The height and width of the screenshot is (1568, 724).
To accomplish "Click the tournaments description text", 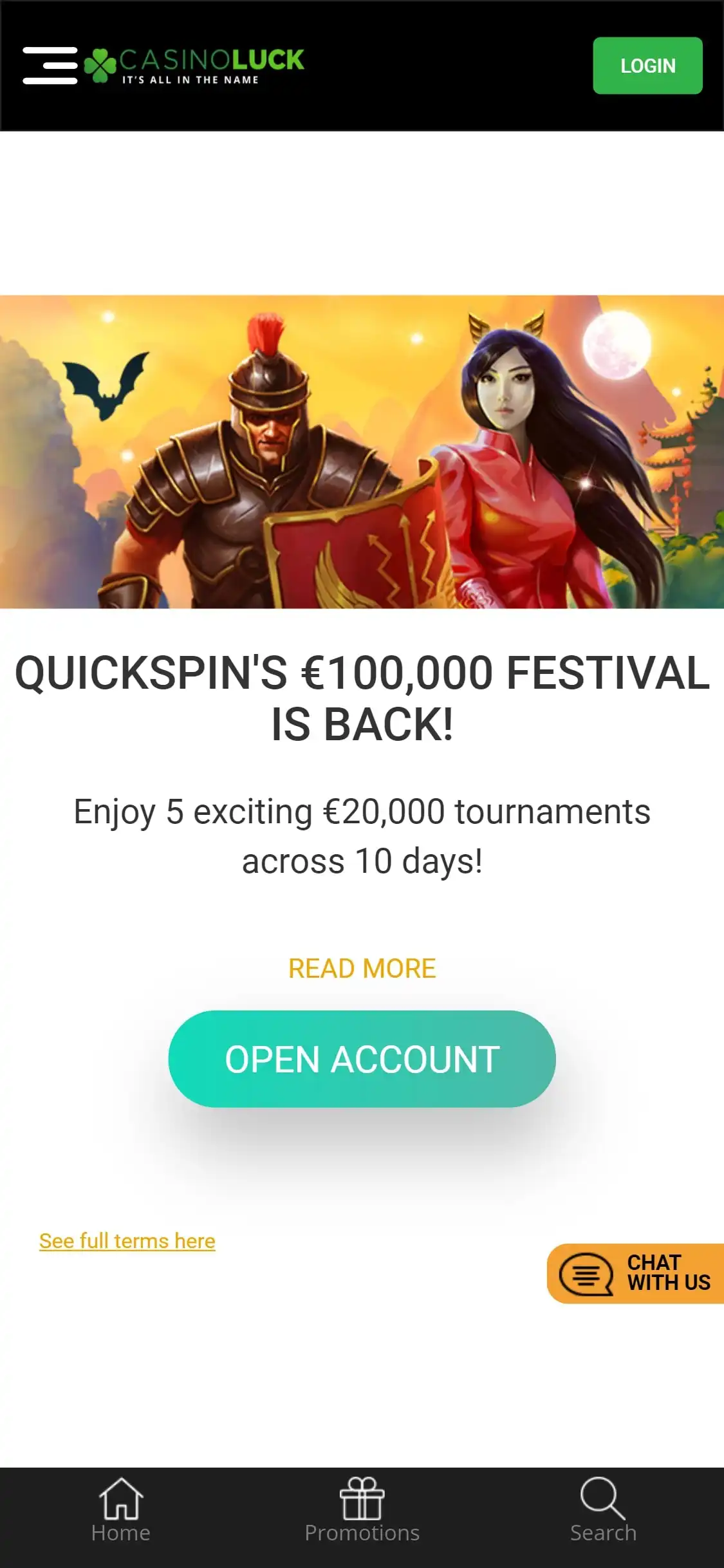I will (x=362, y=836).
